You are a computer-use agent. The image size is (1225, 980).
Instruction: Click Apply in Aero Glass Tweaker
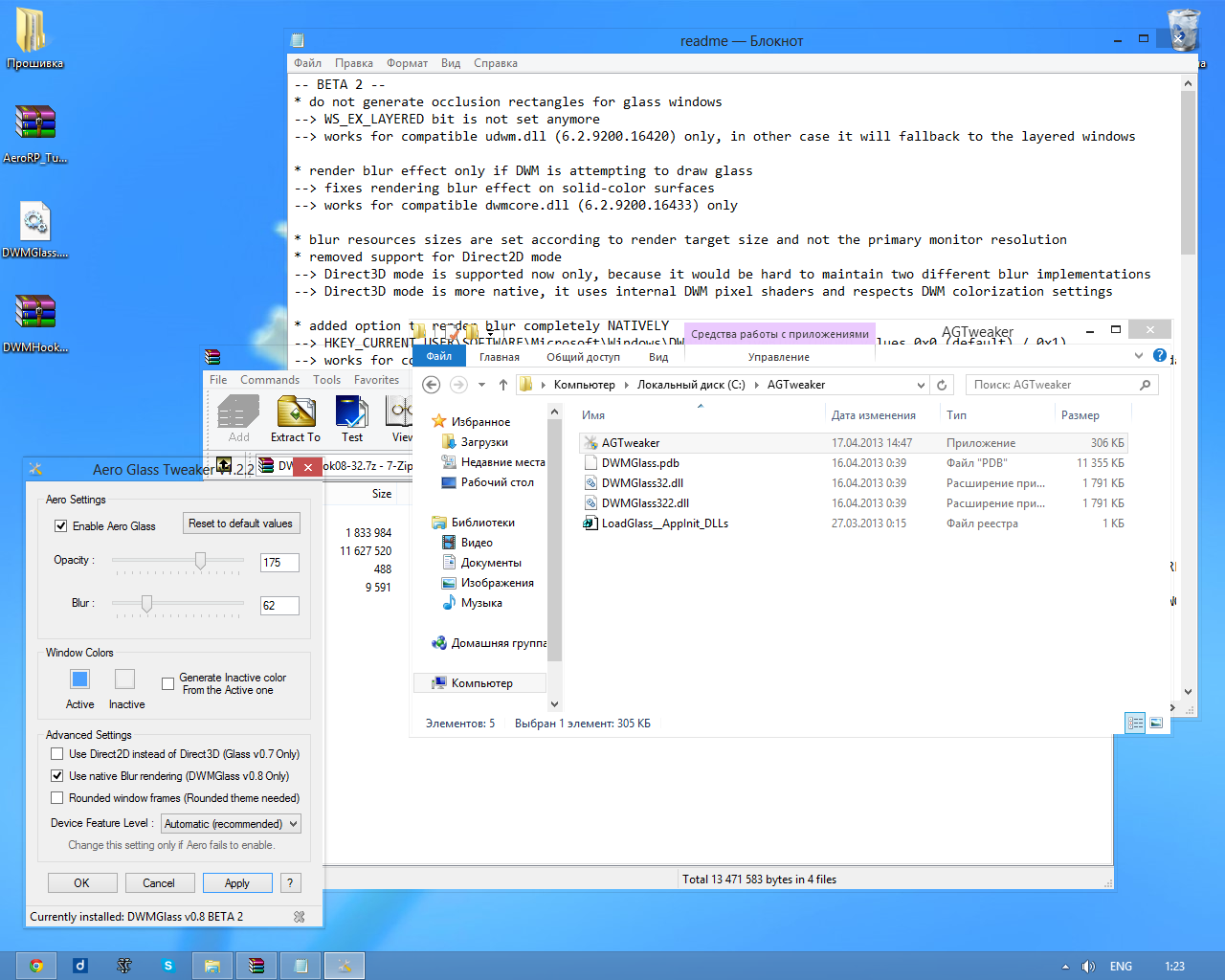[237, 883]
